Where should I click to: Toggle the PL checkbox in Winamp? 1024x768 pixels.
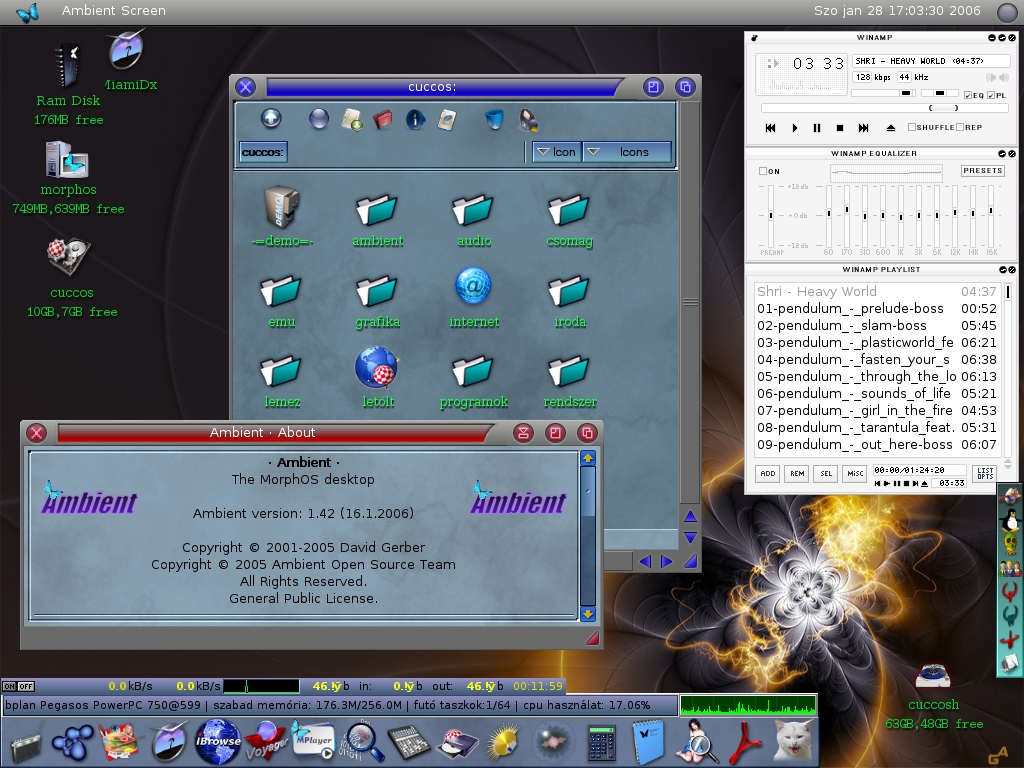pos(991,95)
